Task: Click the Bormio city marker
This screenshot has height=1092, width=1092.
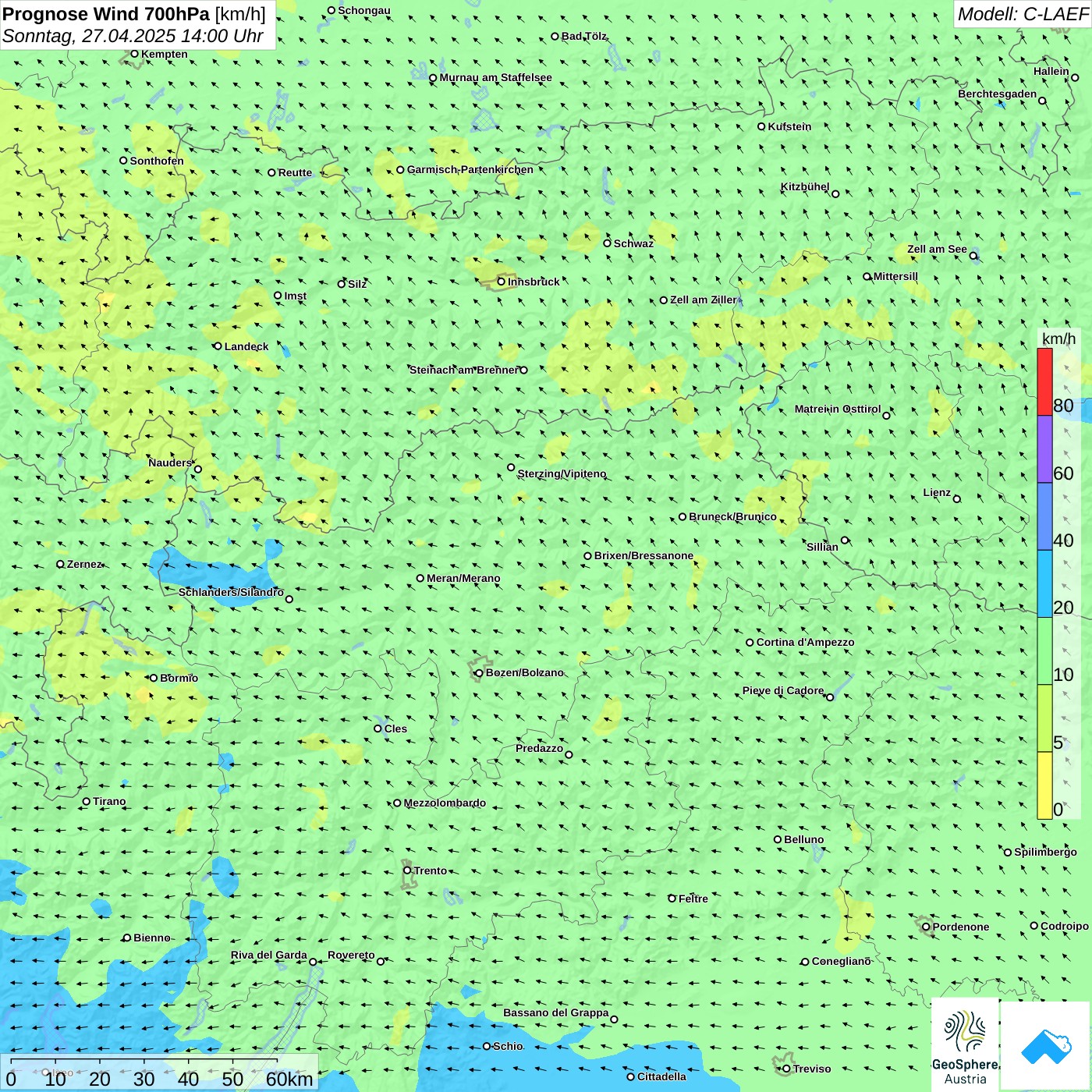Action: click(x=153, y=678)
